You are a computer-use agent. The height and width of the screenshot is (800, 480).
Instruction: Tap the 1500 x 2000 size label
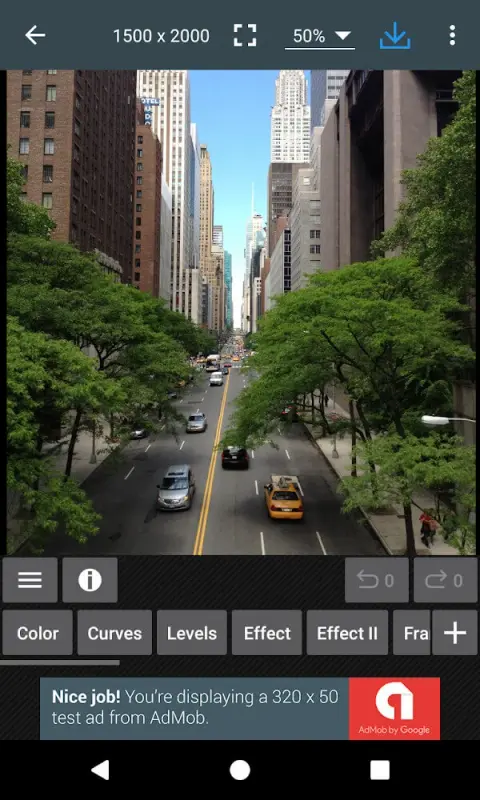click(x=161, y=36)
